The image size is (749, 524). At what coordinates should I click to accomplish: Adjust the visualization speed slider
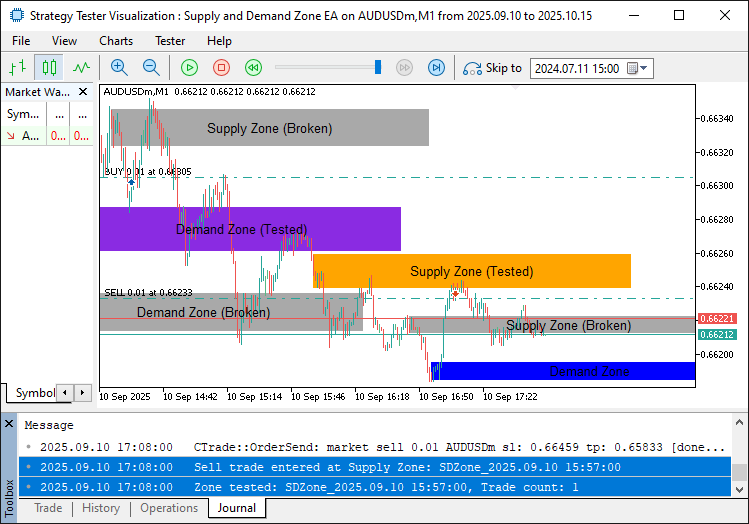[x=378, y=68]
